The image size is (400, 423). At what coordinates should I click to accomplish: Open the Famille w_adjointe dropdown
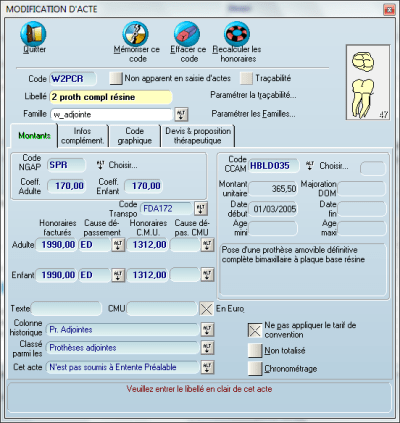point(181,114)
